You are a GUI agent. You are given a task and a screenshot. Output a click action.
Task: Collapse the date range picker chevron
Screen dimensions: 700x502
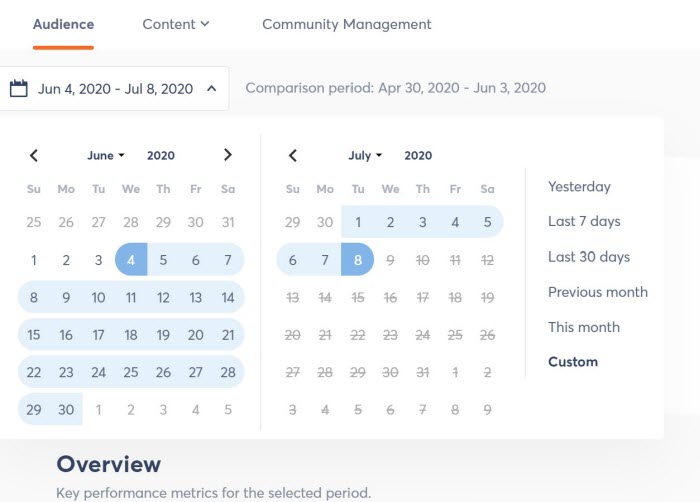[212, 88]
